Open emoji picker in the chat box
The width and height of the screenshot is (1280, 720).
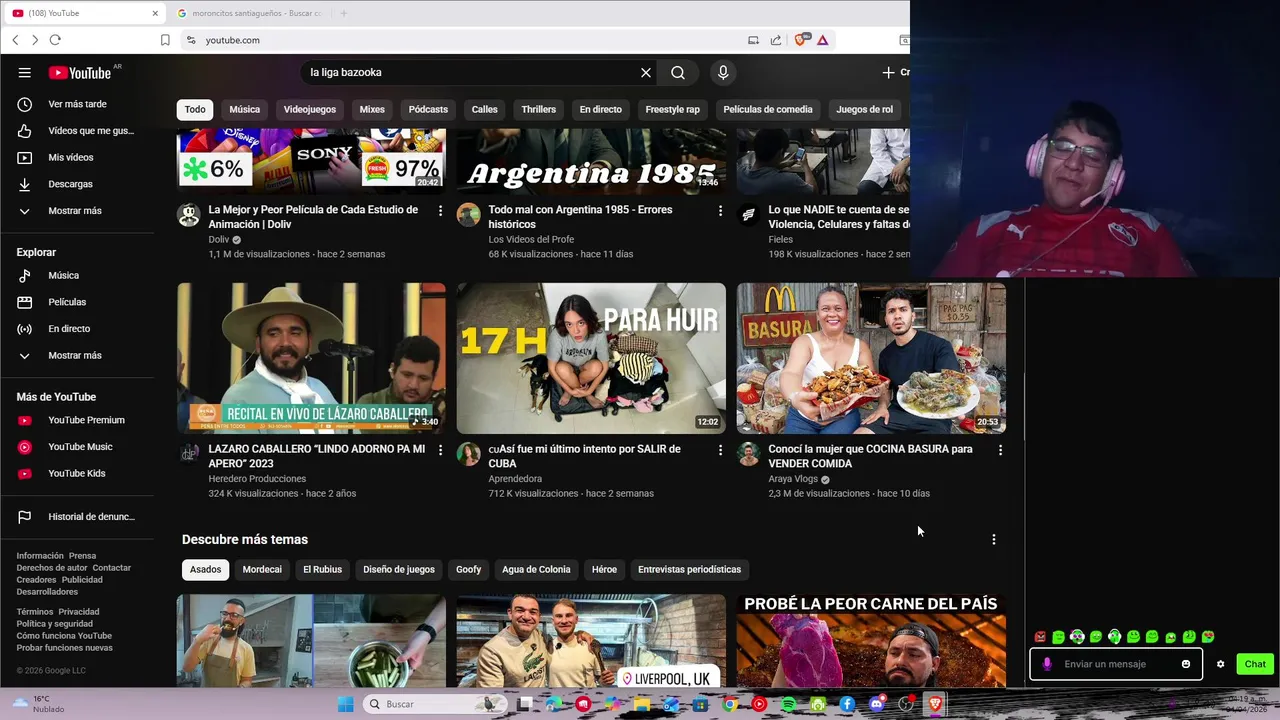(1186, 664)
